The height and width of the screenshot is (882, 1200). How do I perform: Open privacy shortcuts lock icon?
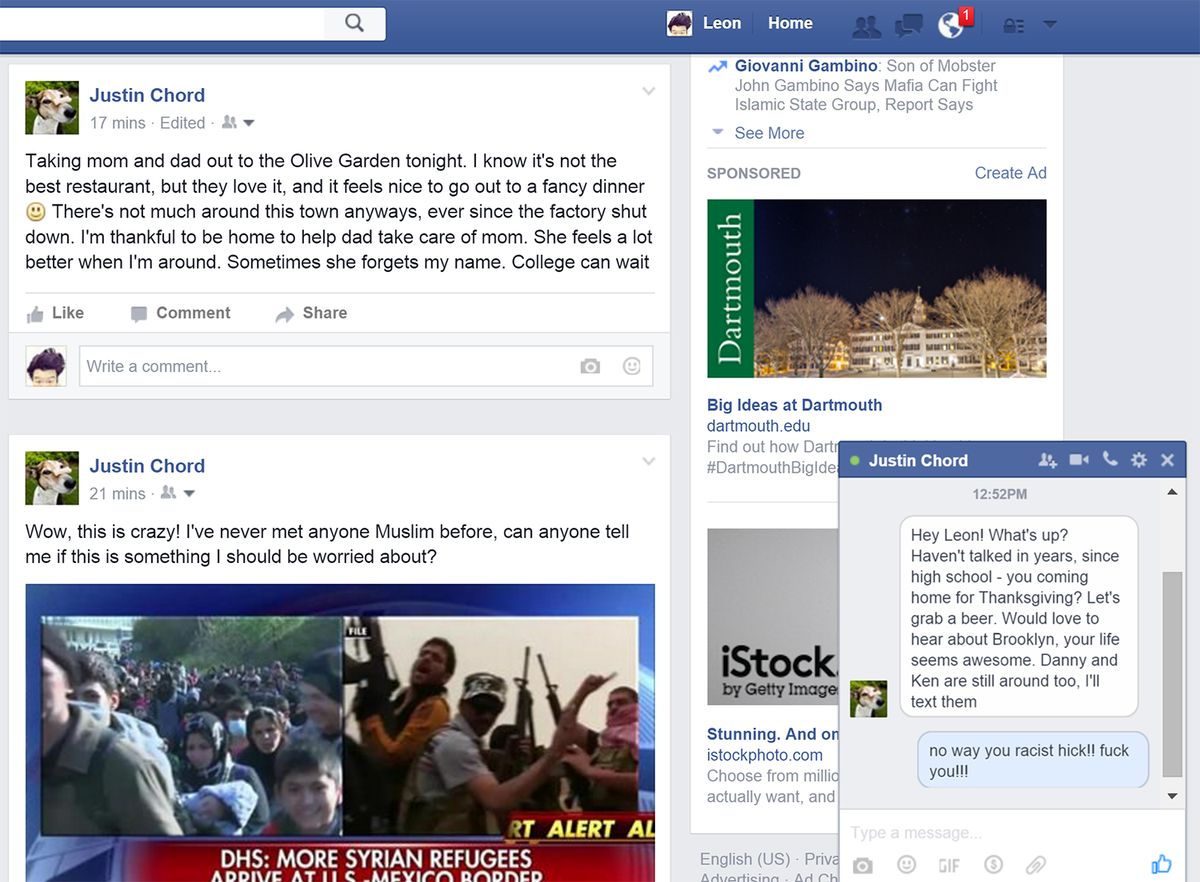point(1013,26)
